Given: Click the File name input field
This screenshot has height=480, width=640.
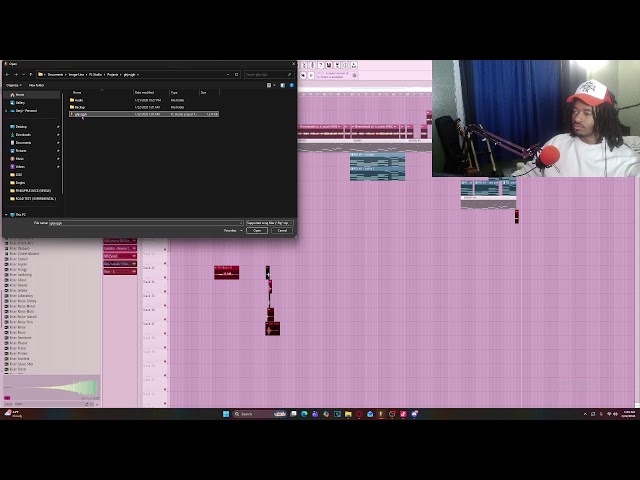Looking at the screenshot, I should [x=146, y=223].
